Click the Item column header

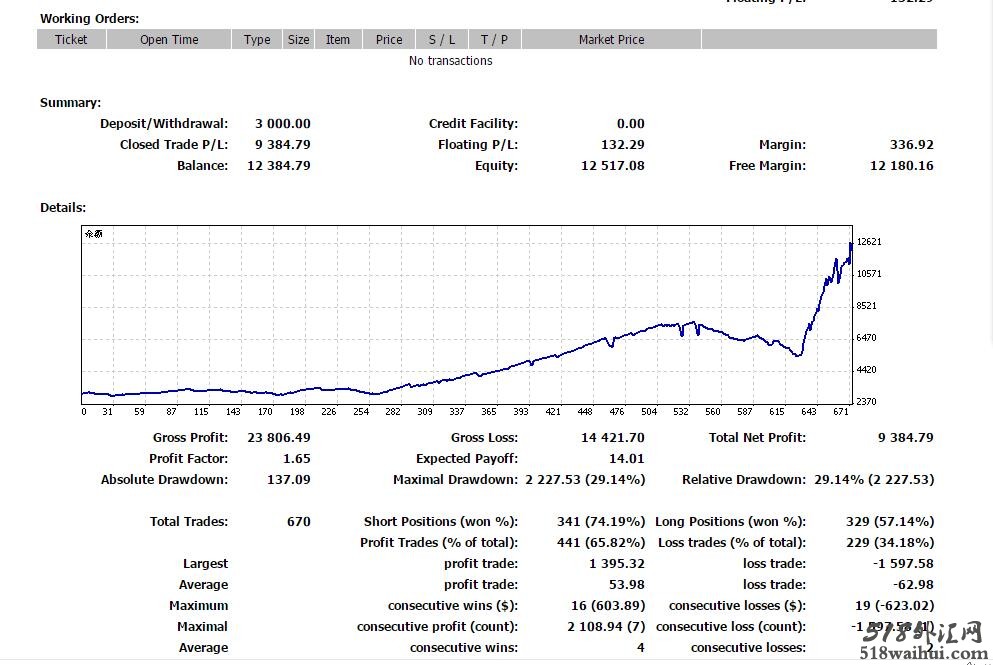[x=338, y=39]
